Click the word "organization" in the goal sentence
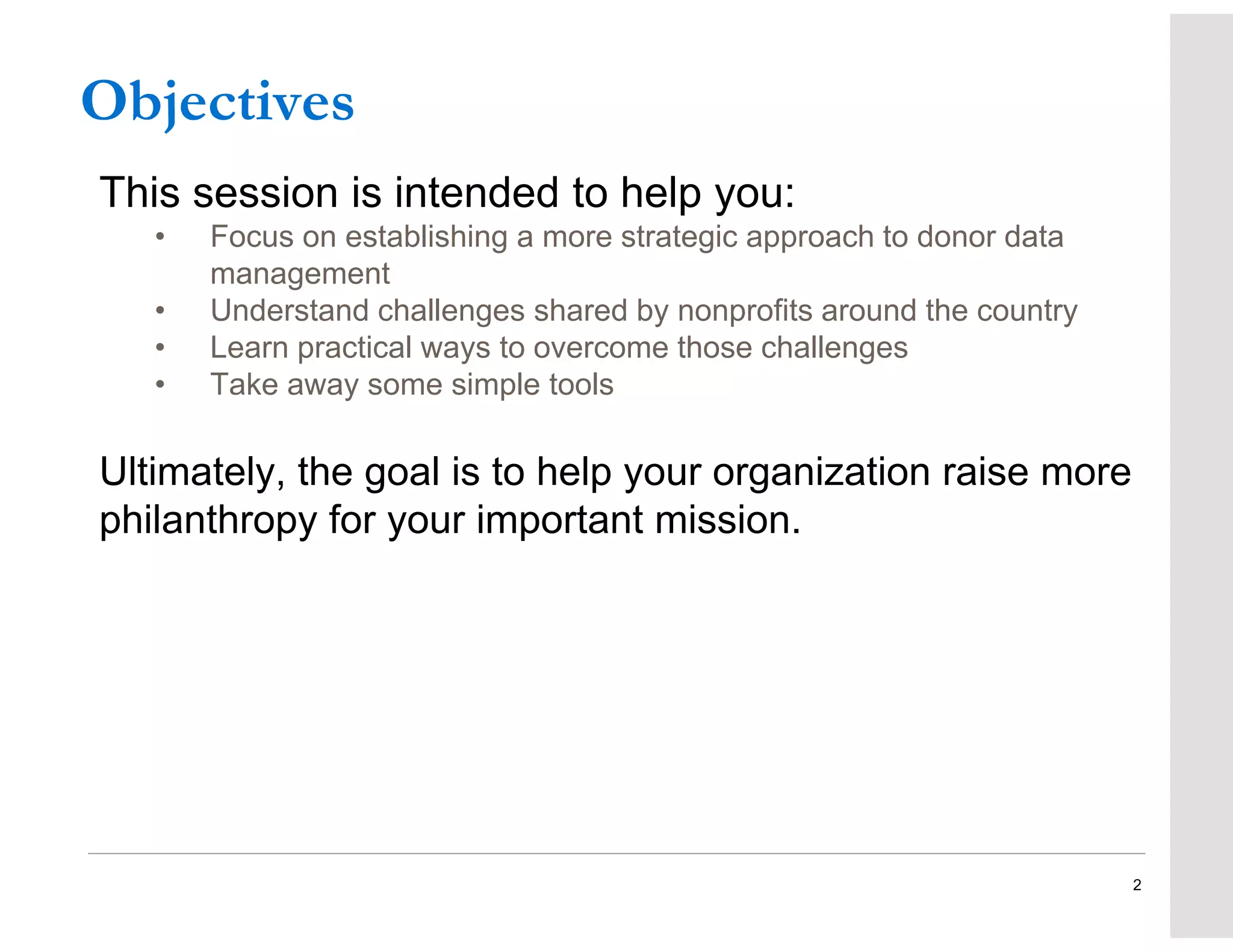This screenshot has height=952, width=1233. coord(822,472)
